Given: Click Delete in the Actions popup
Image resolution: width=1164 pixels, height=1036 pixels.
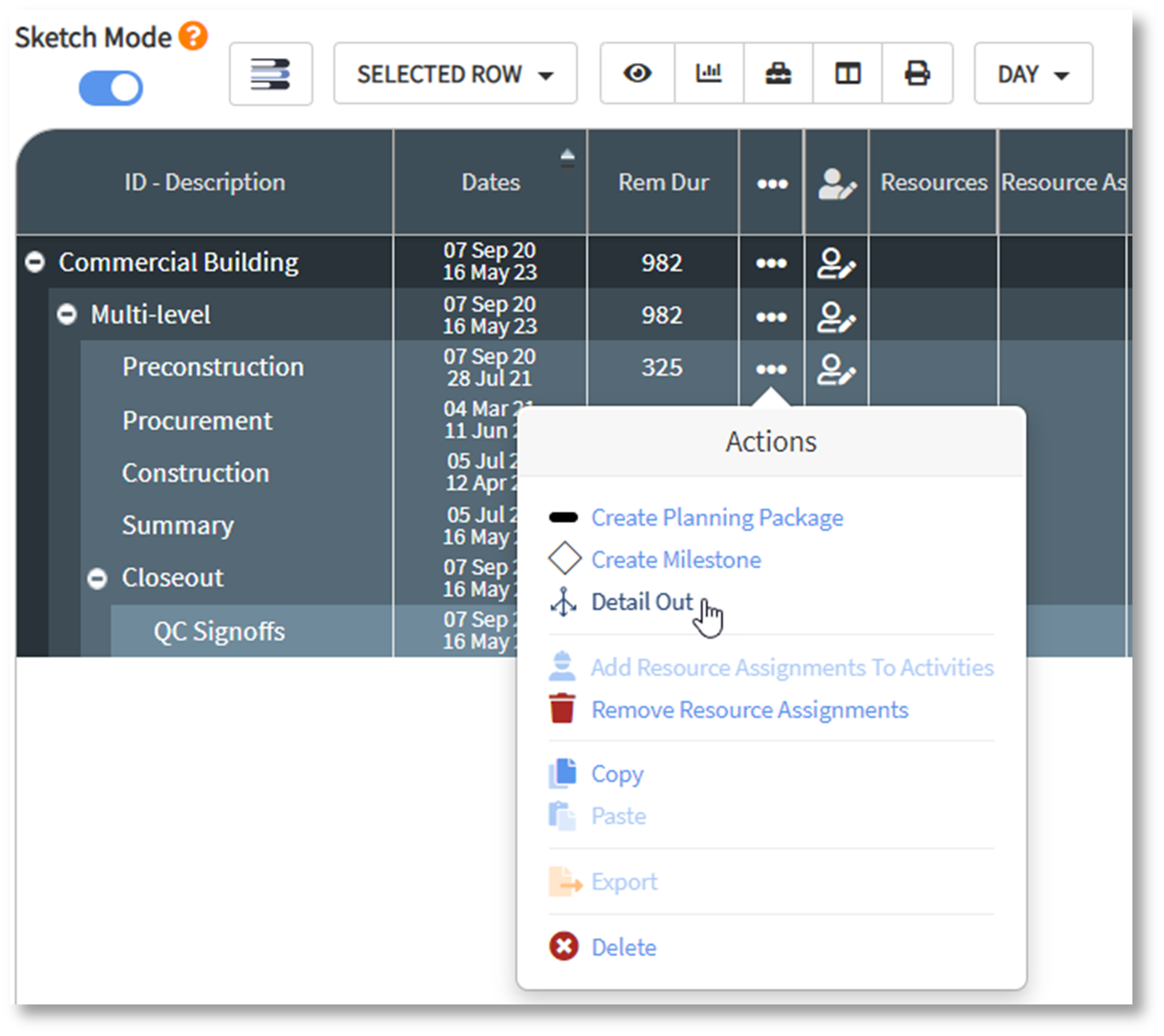Looking at the screenshot, I should click(623, 947).
